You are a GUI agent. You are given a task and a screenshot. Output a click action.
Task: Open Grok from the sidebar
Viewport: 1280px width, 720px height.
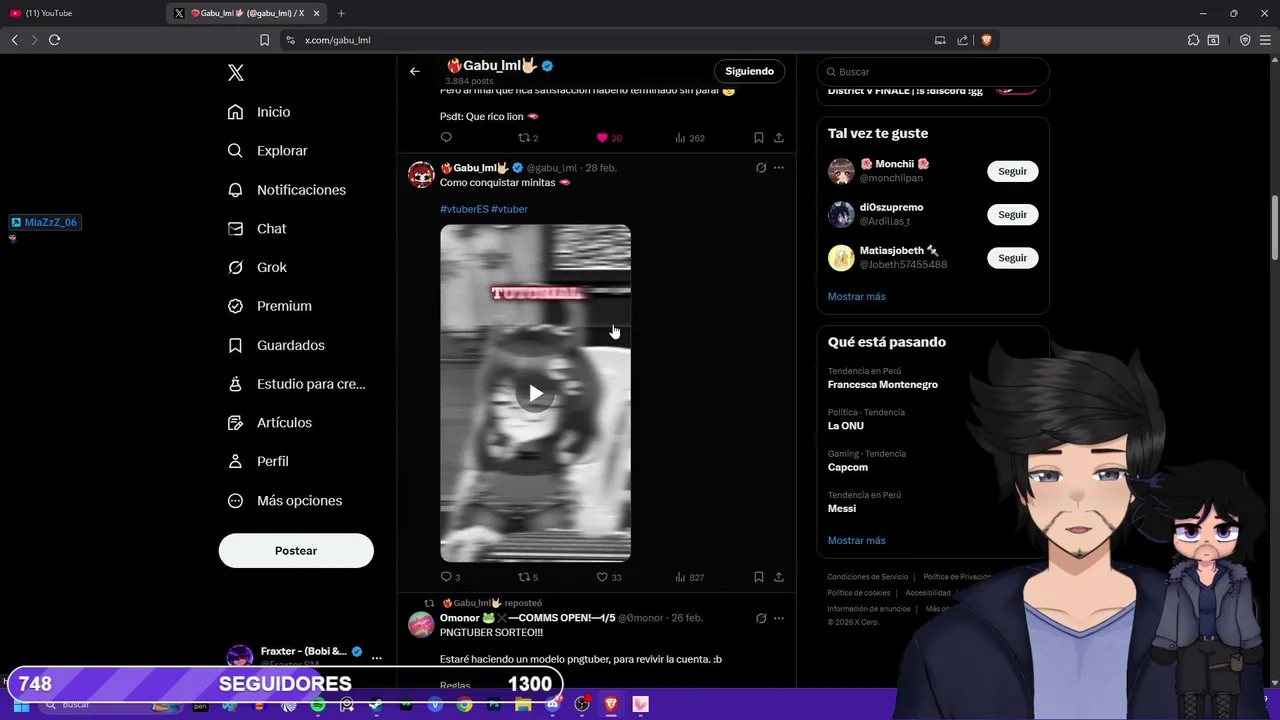click(258, 268)
